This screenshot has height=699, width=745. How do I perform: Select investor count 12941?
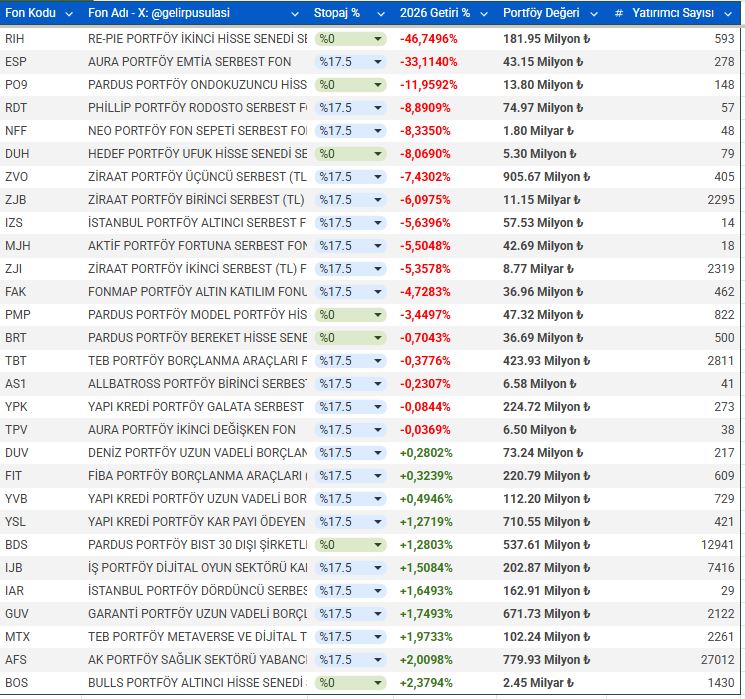point(717,545)
